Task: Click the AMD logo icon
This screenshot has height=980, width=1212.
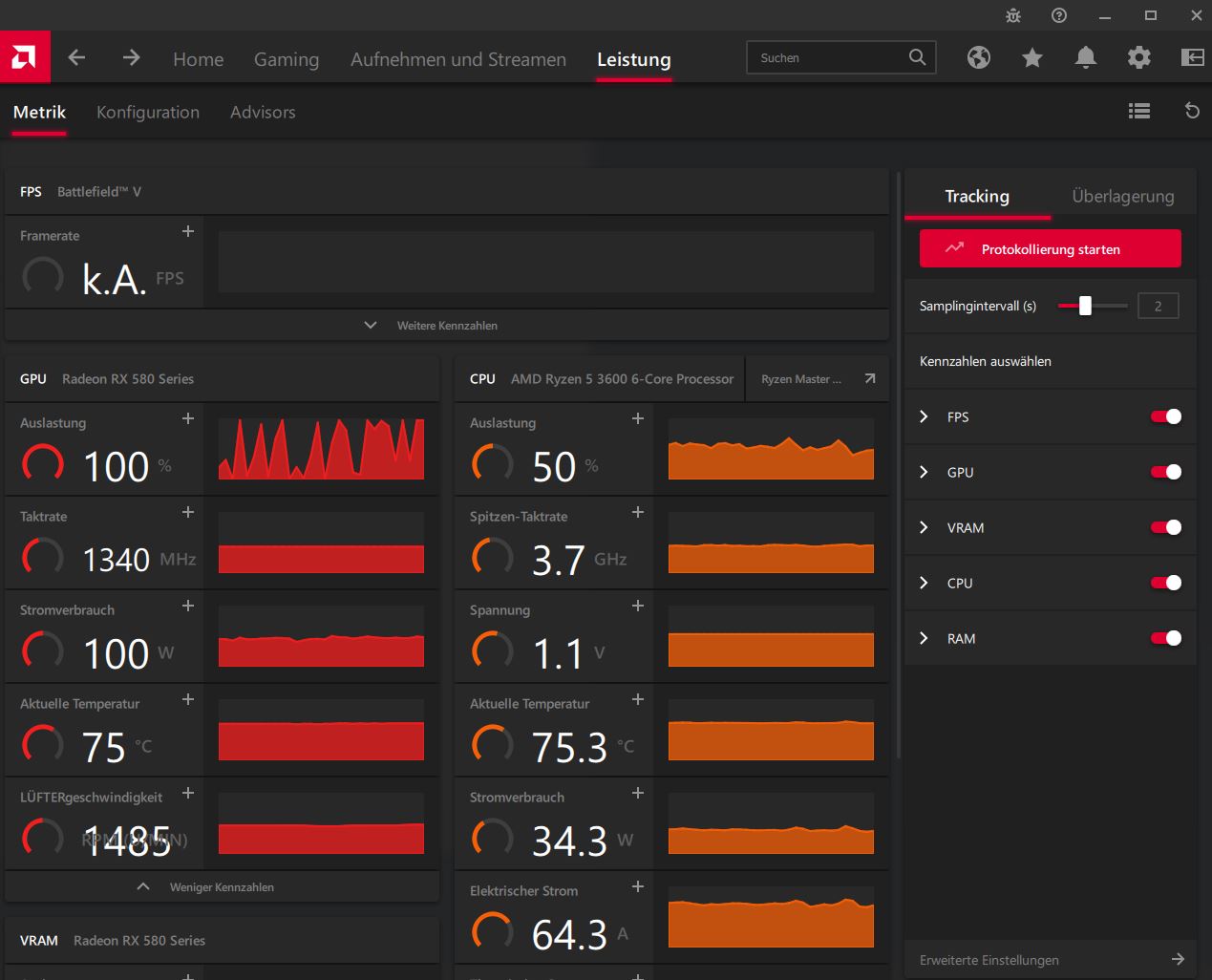Action: pyautogui.click(x=25, y=57)
